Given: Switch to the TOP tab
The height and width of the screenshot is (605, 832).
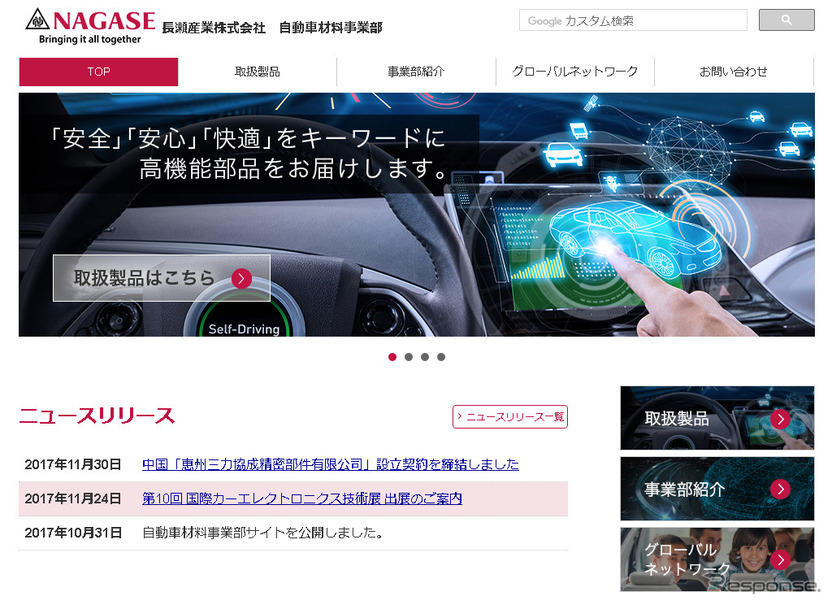Looking at the screenshot, I should [x=98, y=71].
